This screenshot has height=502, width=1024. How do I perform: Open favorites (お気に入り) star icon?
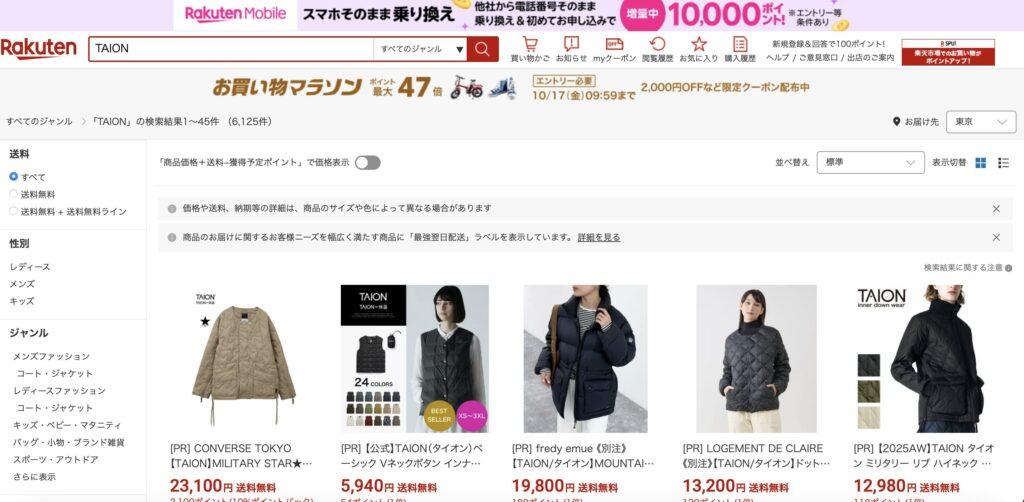[699, 49]
